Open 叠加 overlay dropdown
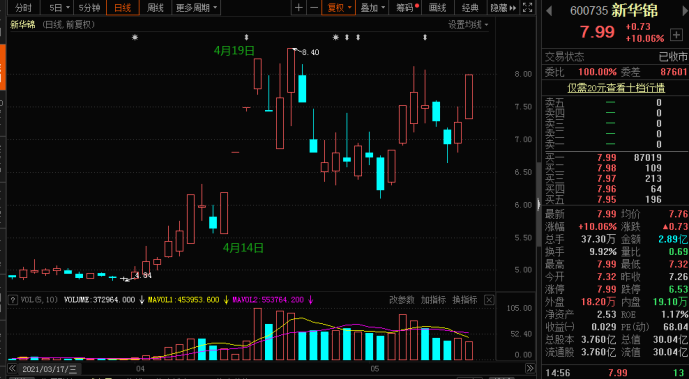This screenshot has height=379, width=689. 373,7
